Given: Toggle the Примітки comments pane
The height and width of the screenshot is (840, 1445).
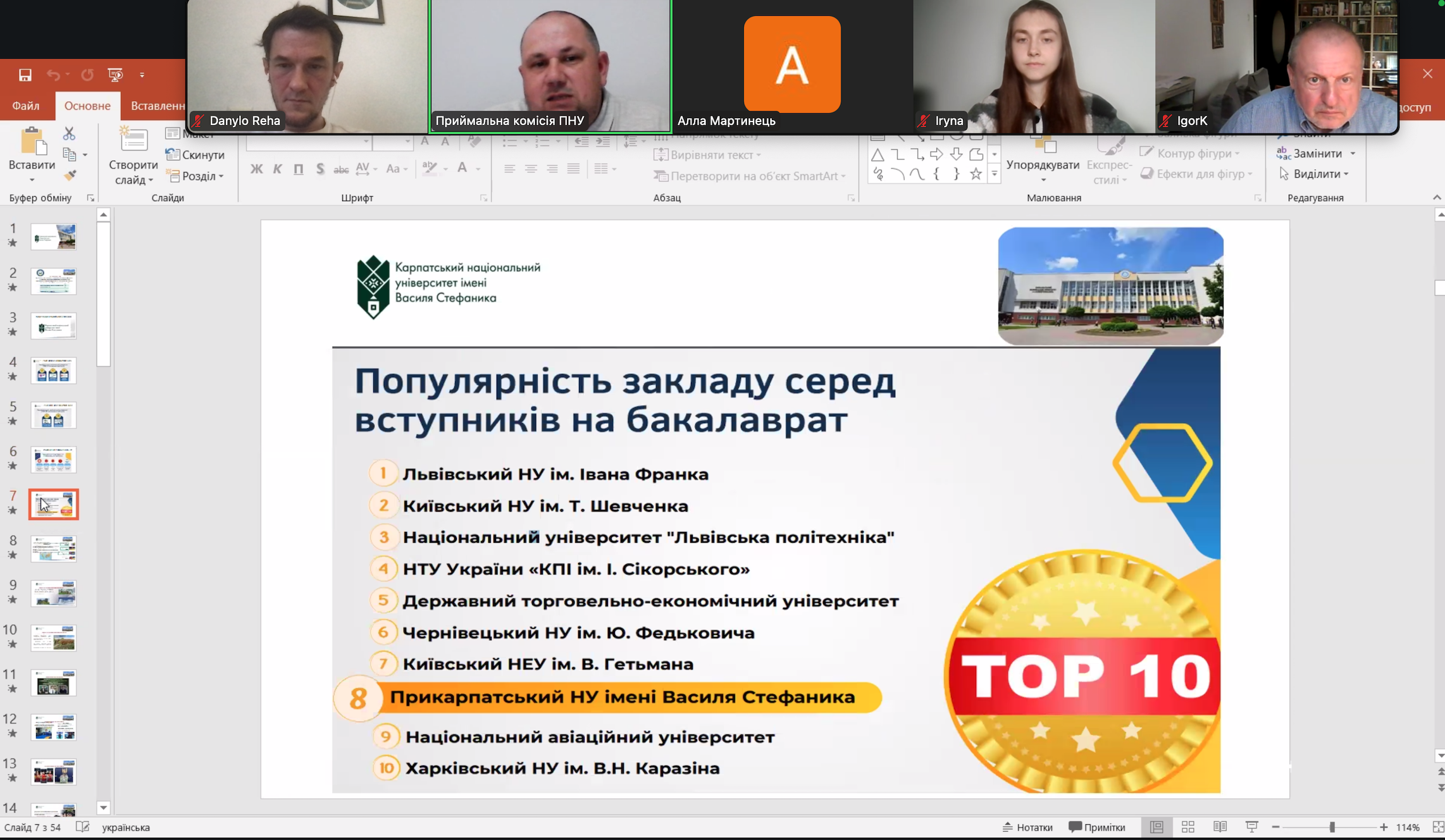Looking at the screenshot, I should click(1097, 827).
